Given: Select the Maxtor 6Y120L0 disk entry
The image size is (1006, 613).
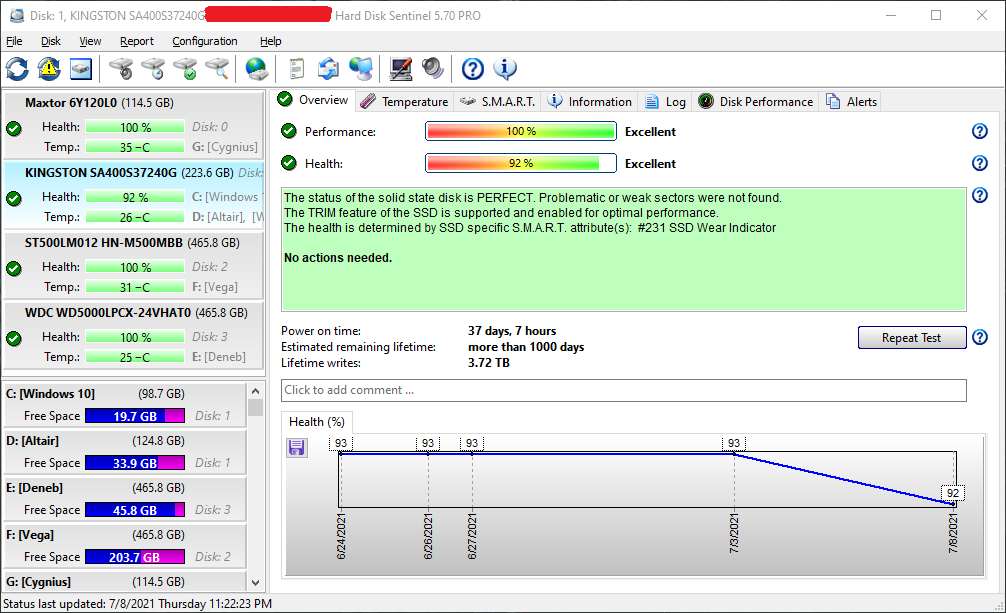Looking at the screenshot, I should [133, 125].
